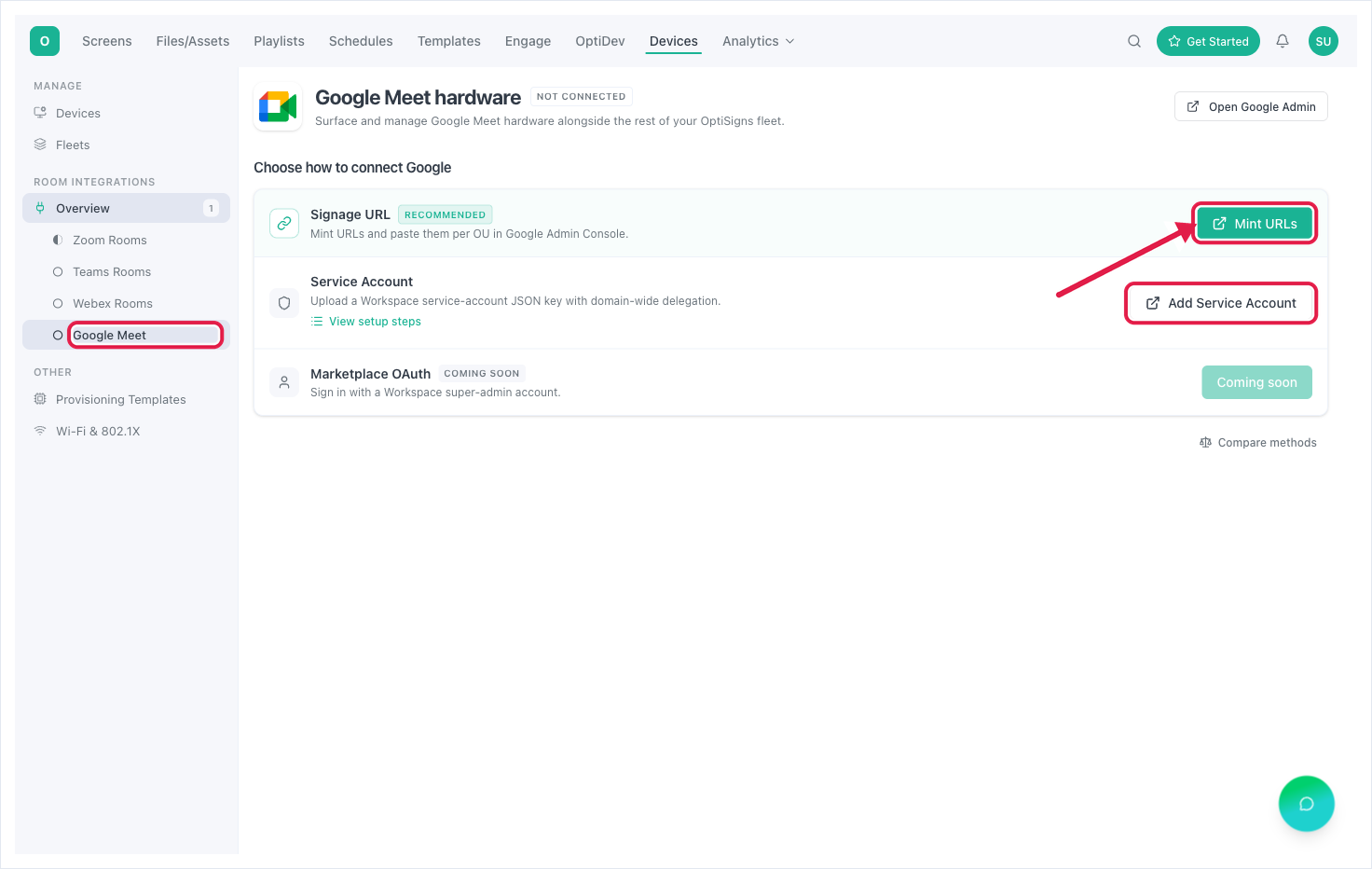The height and width of the screenshot is (869, 1372).
Task: Click the Compare methods scales icon
Action: (1205, 443)
